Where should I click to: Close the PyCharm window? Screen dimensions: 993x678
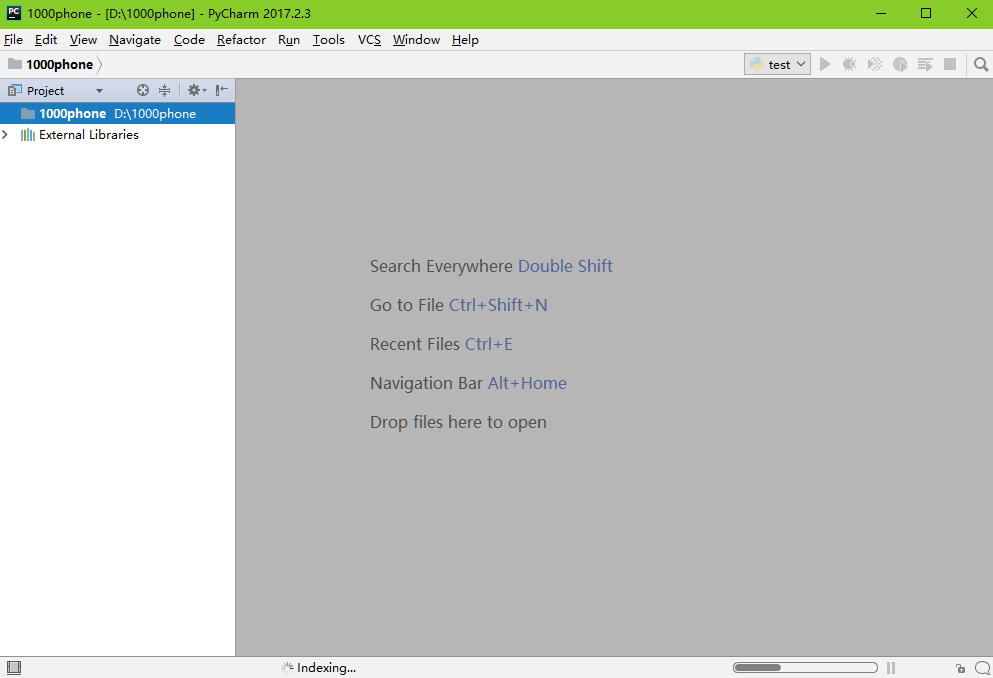pyautogui.click(x=971, y=13)
